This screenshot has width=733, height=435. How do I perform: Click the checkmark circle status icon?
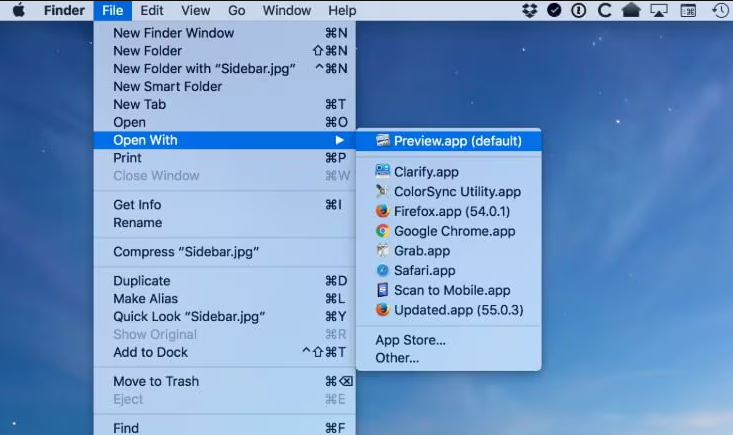click(554, 10)
